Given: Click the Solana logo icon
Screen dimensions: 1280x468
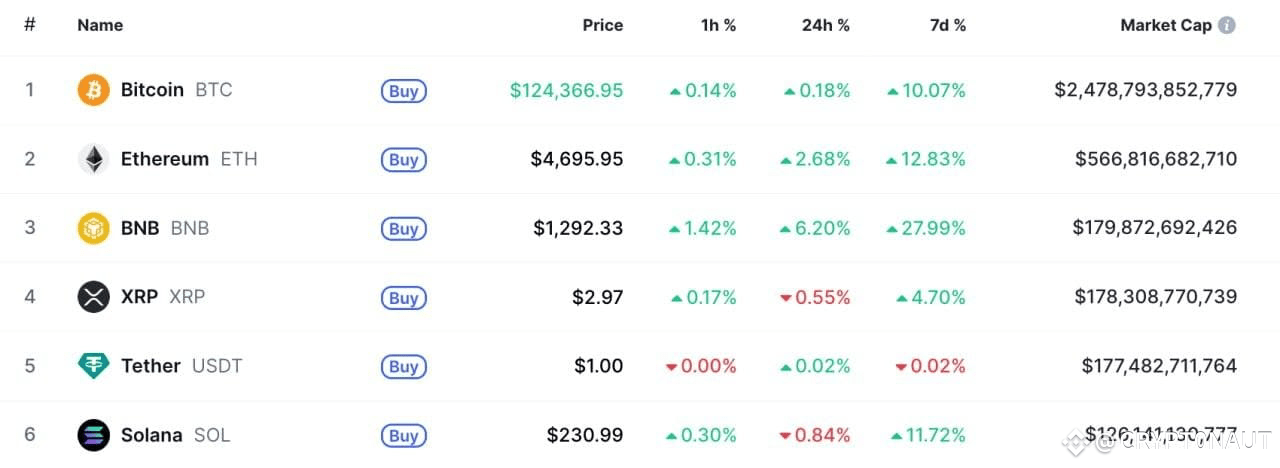Looking at the screenshot, I should coord(94,435).
